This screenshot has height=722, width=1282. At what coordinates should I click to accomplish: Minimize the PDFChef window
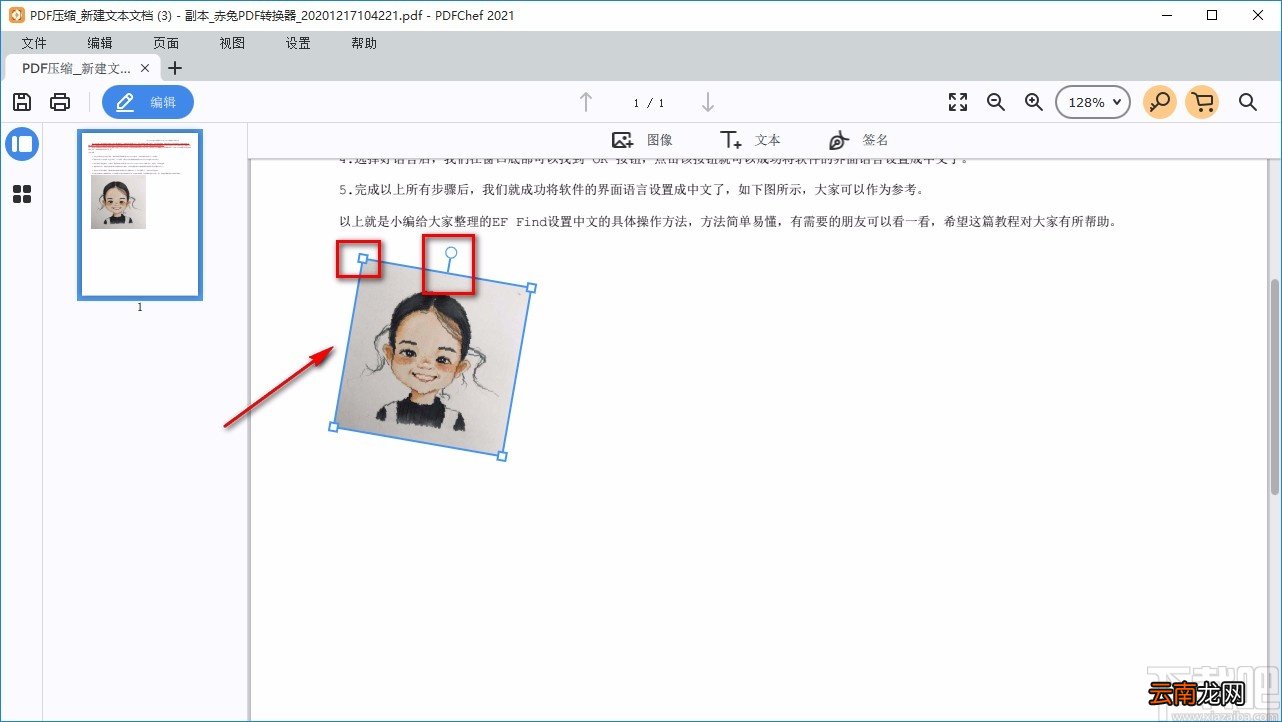pos(1166,15)
